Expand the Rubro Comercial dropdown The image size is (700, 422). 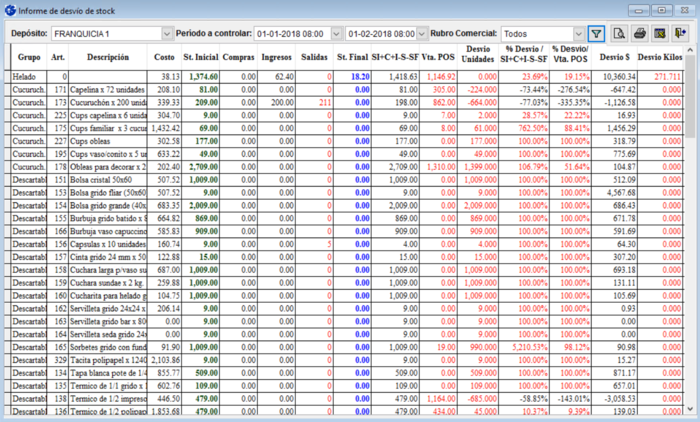578,33
